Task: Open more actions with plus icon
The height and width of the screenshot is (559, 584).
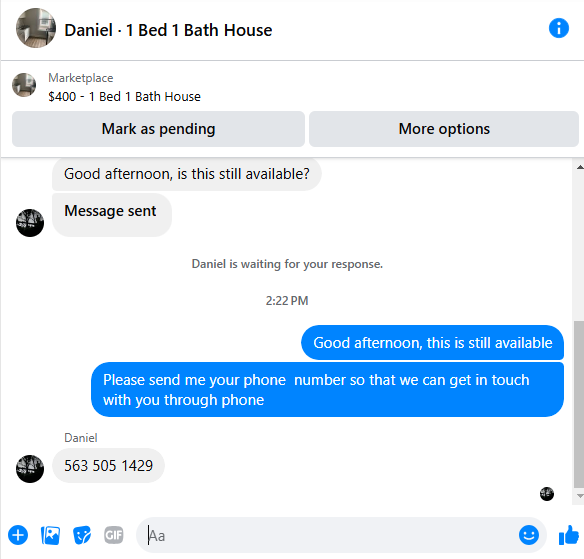Action: (18, 535)
